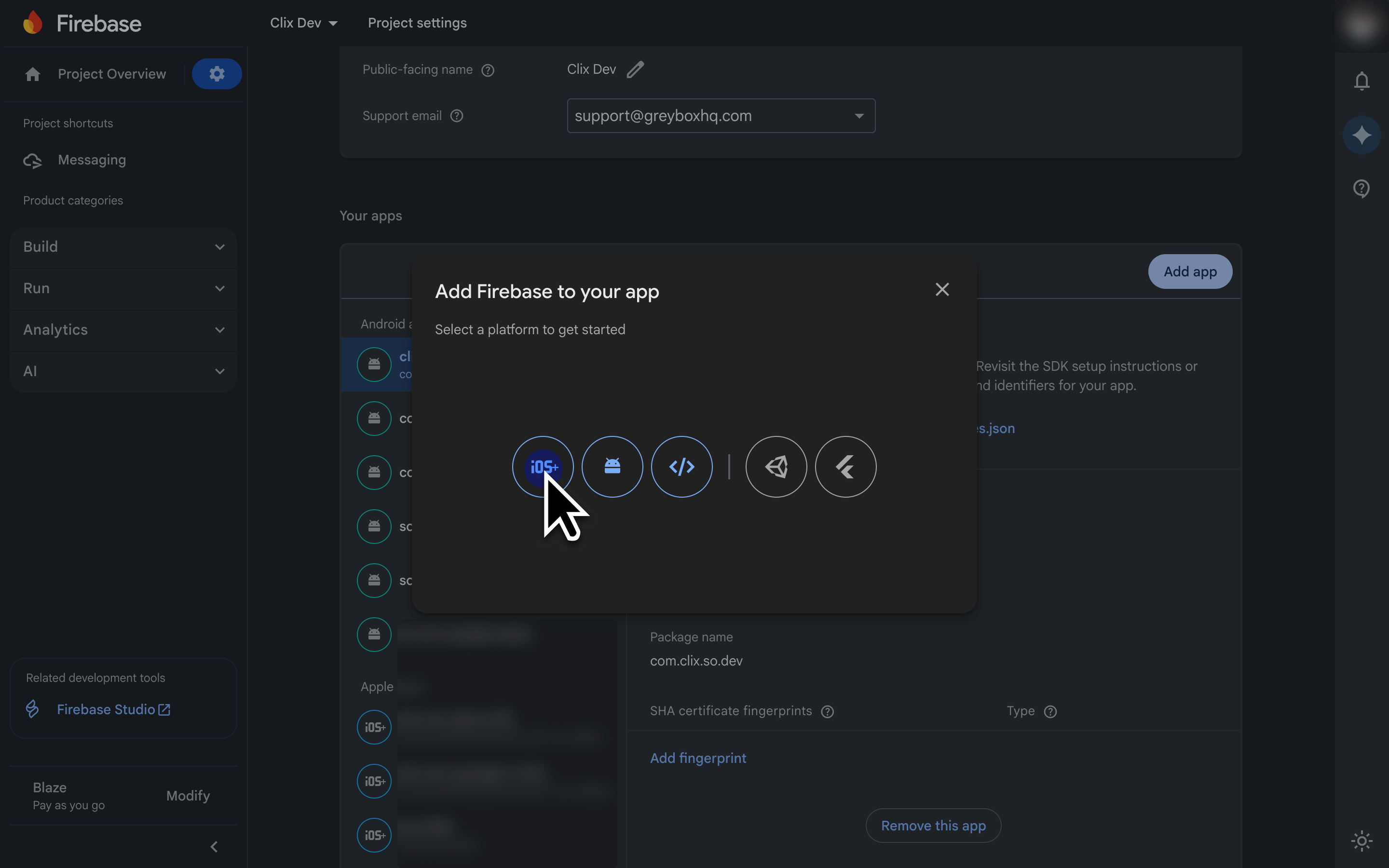Select the iOS platform icon
The height and width of the screenshot is (868, 1389).
[x=543, y=467]
